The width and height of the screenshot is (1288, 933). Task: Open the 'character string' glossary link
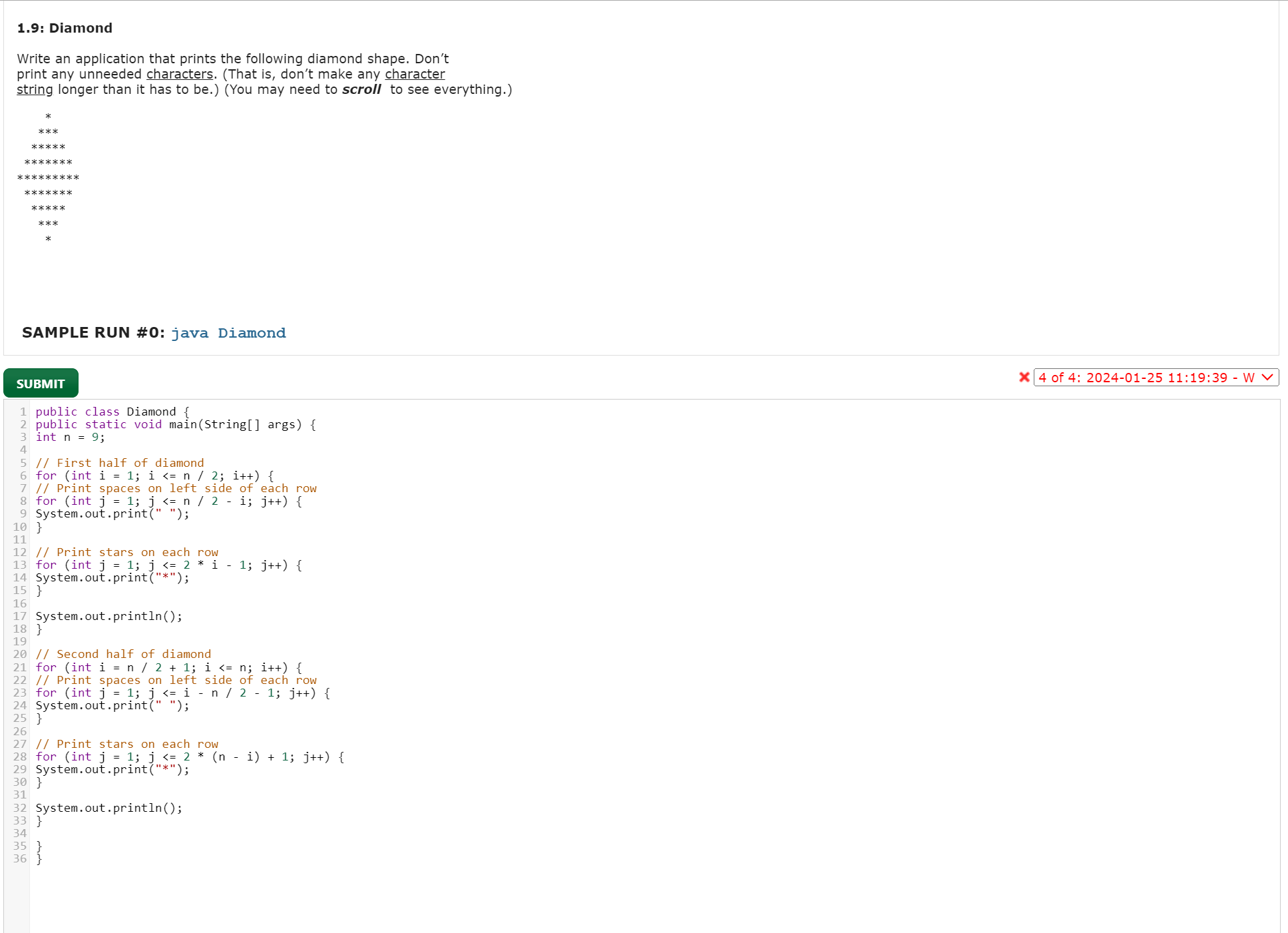click(414, 74)
